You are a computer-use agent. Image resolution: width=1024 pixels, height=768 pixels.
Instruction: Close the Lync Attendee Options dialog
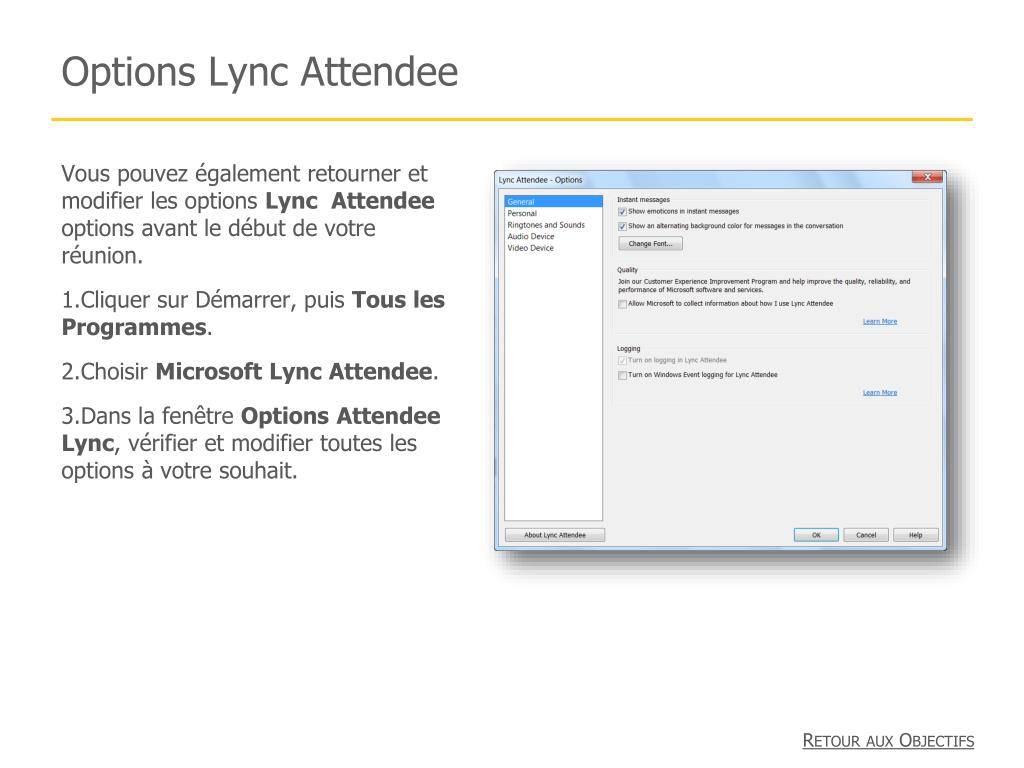click(927, 177)
